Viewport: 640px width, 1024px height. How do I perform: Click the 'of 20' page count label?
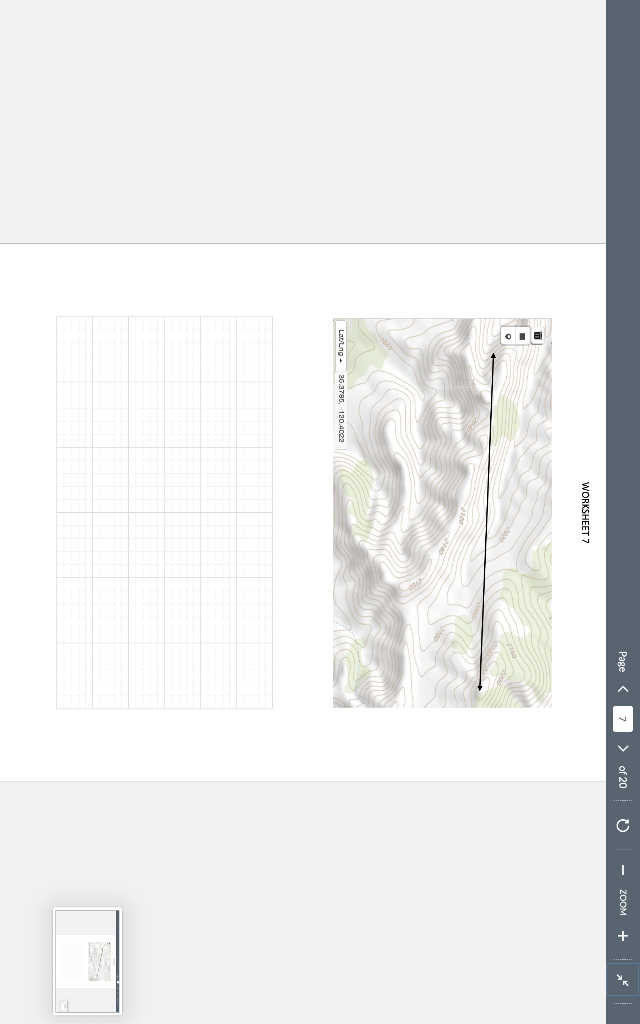[622, 778]
